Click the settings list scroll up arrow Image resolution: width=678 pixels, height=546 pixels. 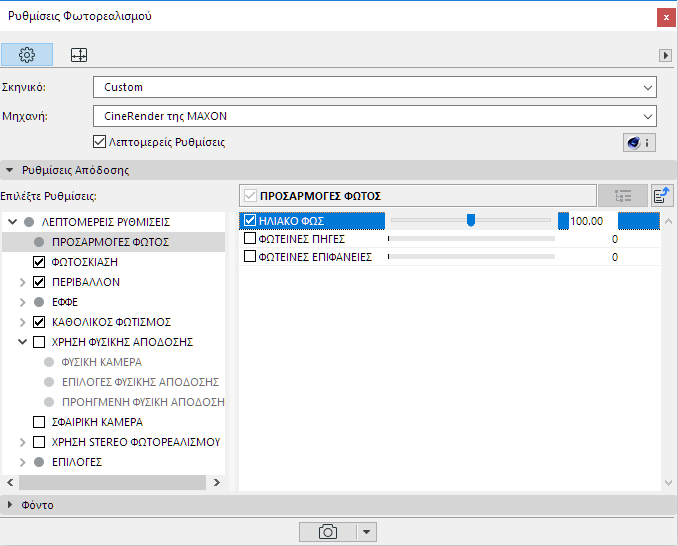(668, 221)
